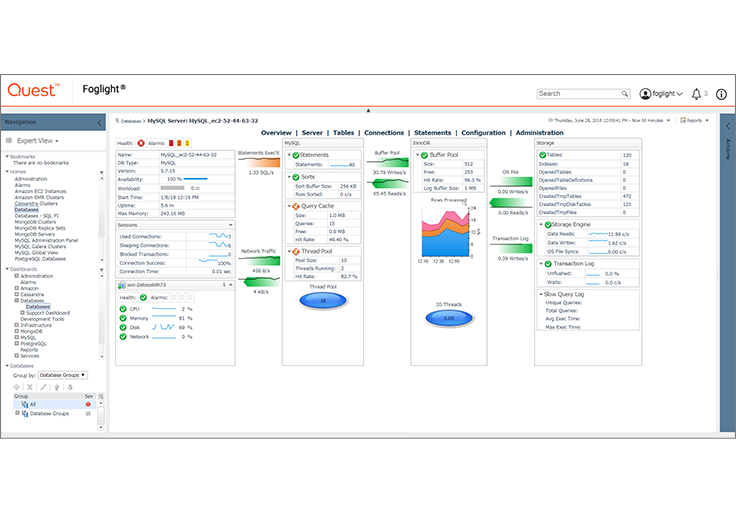
Task: Click the Network green check icon
Action: (x=123, y=337)
